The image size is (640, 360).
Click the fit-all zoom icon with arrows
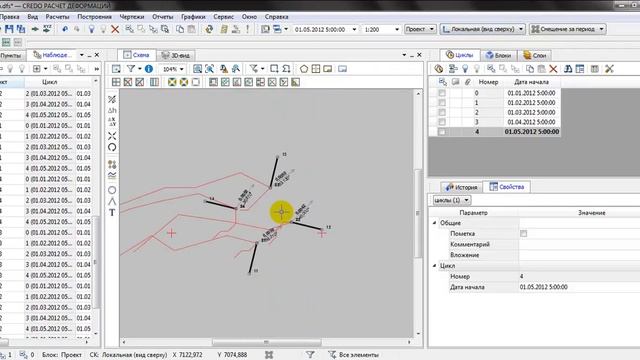(x=209, y=69)
